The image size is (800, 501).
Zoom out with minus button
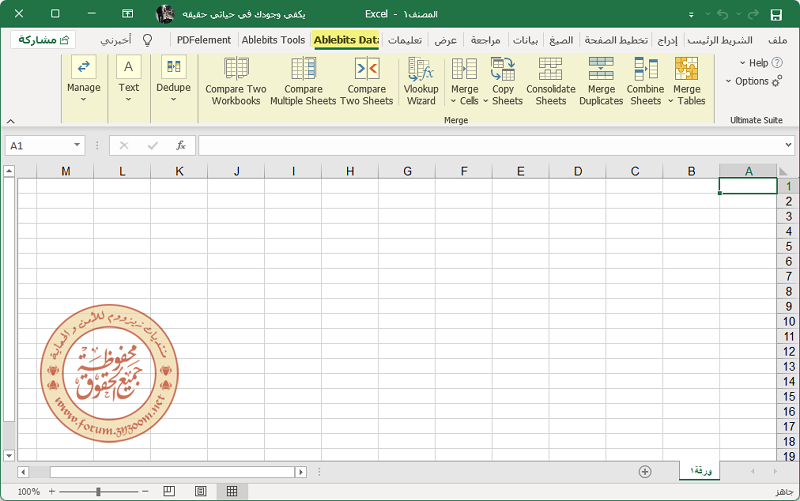(x=145, y=491)
